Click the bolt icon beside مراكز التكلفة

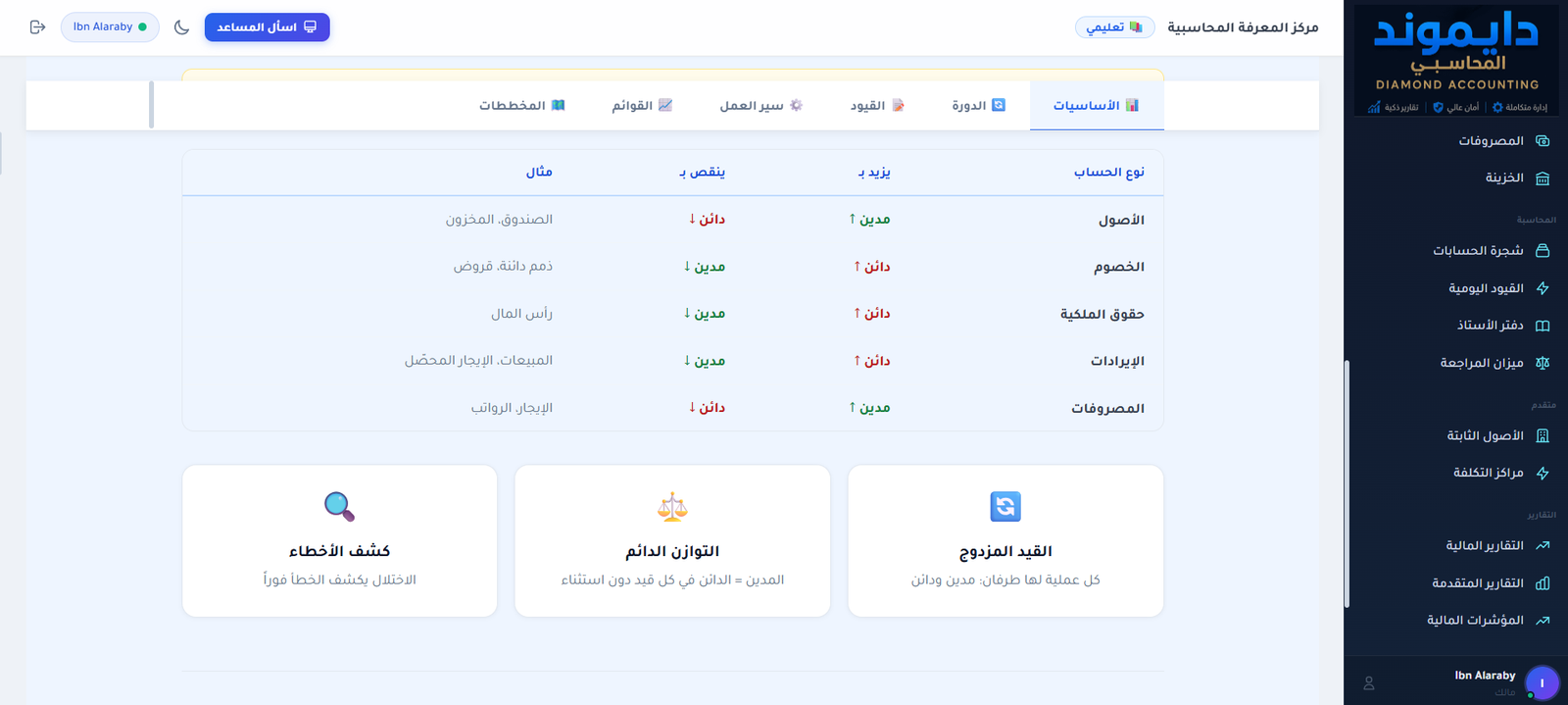[1543, 473]
